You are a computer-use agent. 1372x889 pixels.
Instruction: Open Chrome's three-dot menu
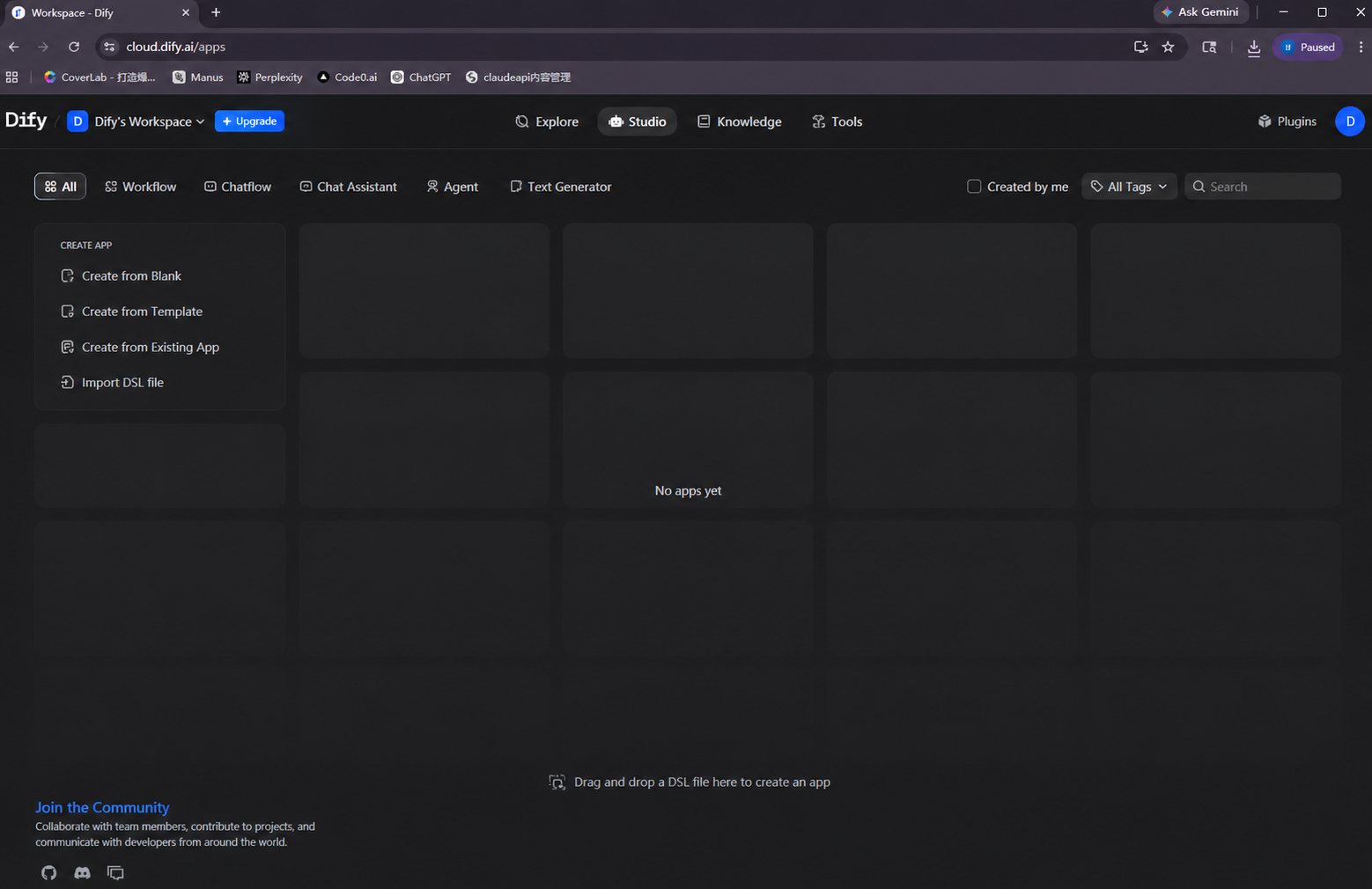coord(1361,48)
